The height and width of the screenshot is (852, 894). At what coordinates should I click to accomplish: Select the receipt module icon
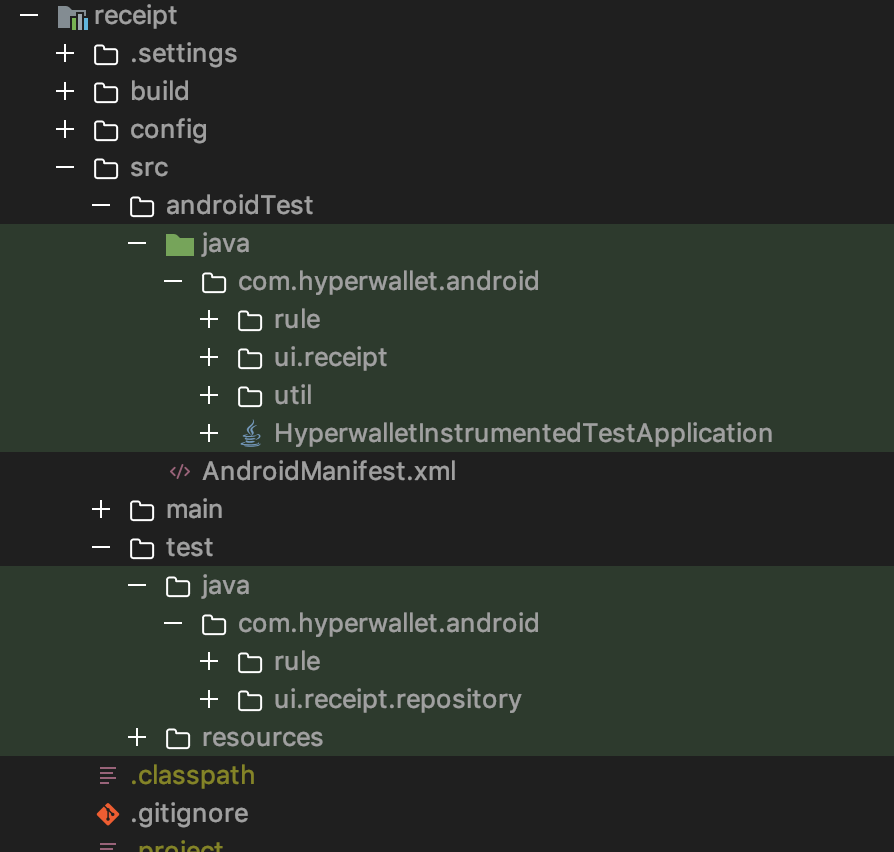point(70,15)
